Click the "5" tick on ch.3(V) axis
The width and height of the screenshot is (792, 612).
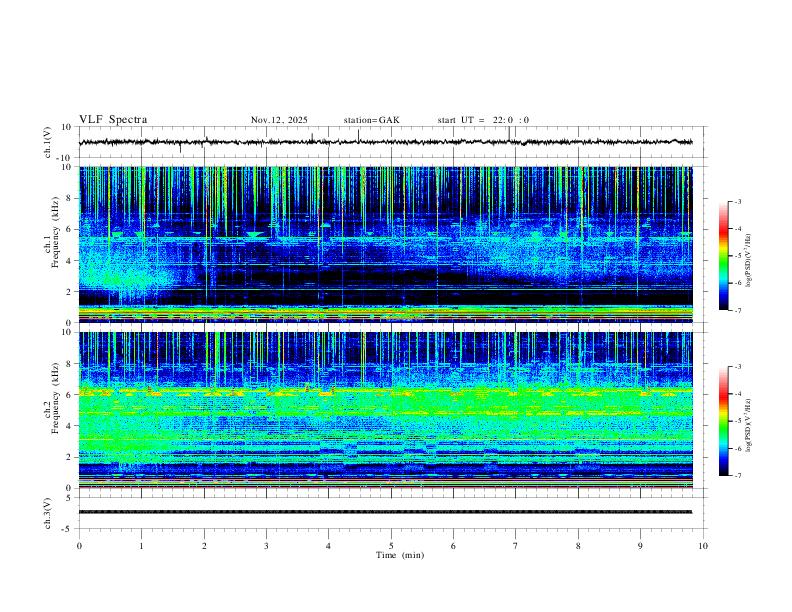(x=70, y=498)
